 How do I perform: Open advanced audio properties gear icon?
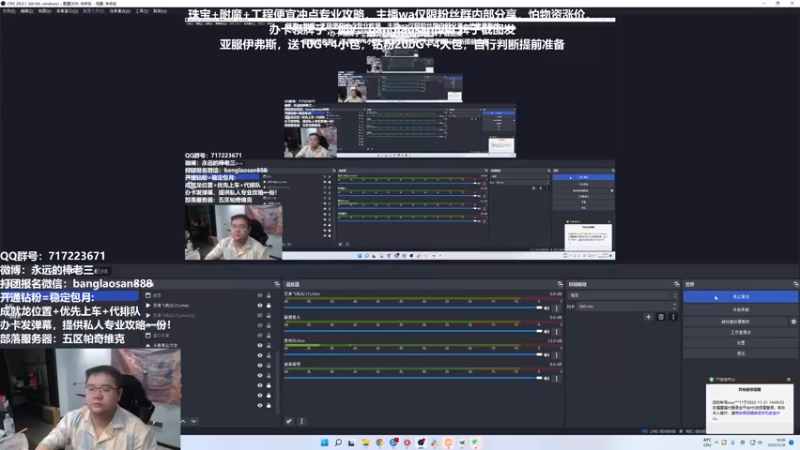[289, 421]
